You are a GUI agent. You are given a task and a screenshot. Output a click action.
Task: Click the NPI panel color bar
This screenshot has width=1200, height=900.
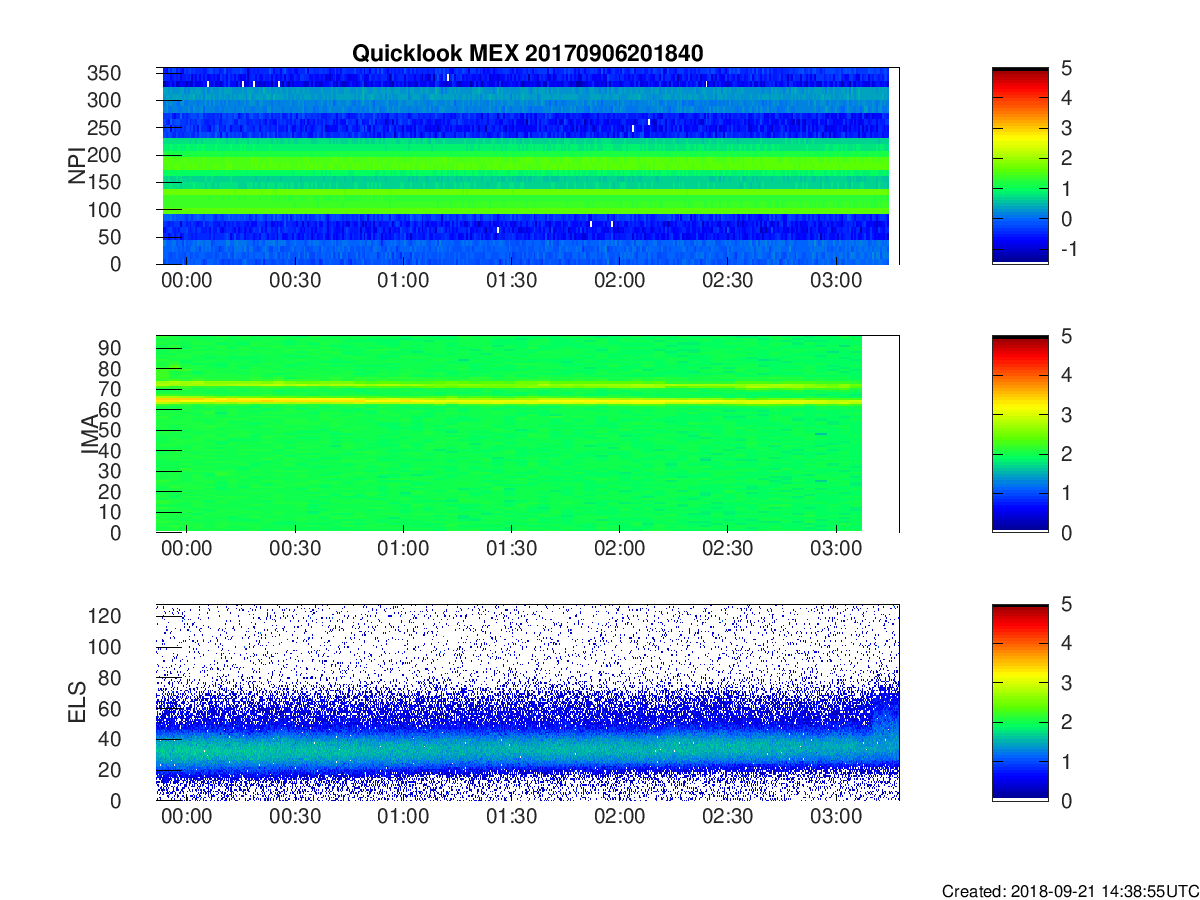(1020, 166)
